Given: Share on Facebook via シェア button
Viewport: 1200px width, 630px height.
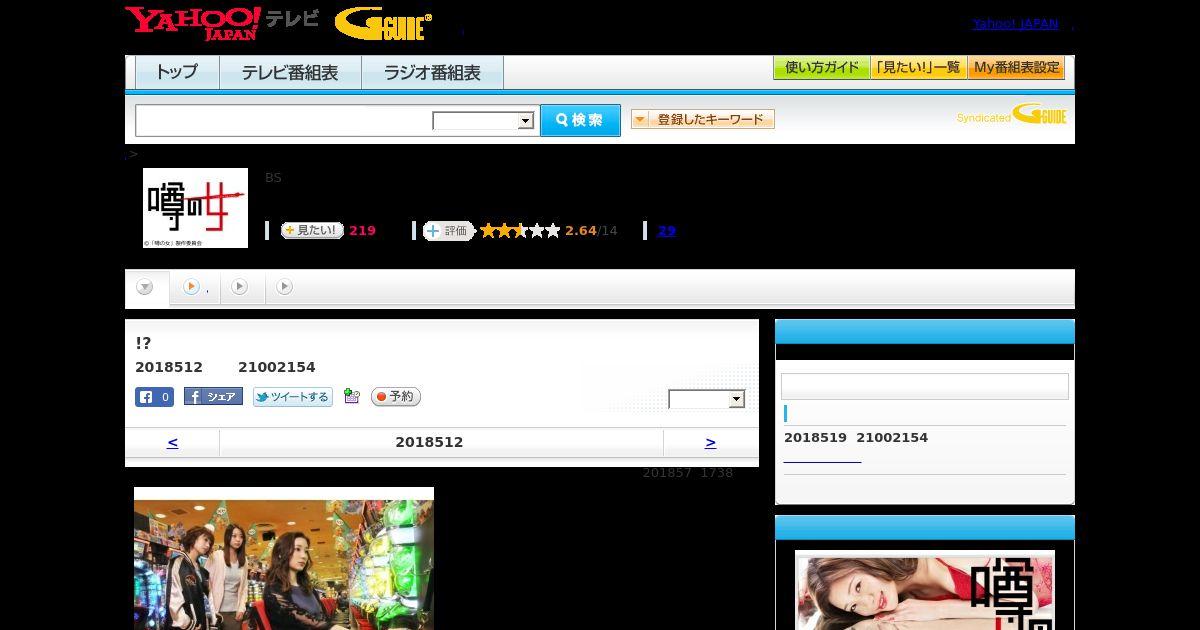Looking at the screenshot, I should [213, 397].
